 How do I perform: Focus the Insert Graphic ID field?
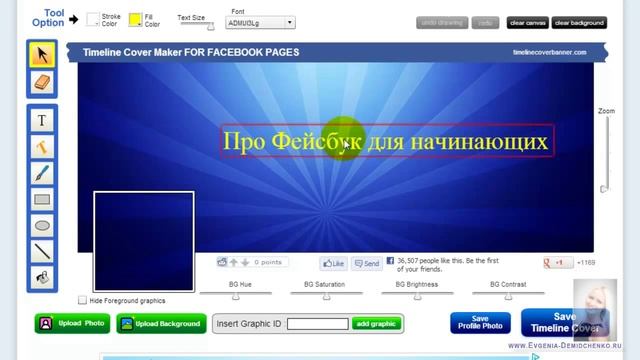[318, 324]
